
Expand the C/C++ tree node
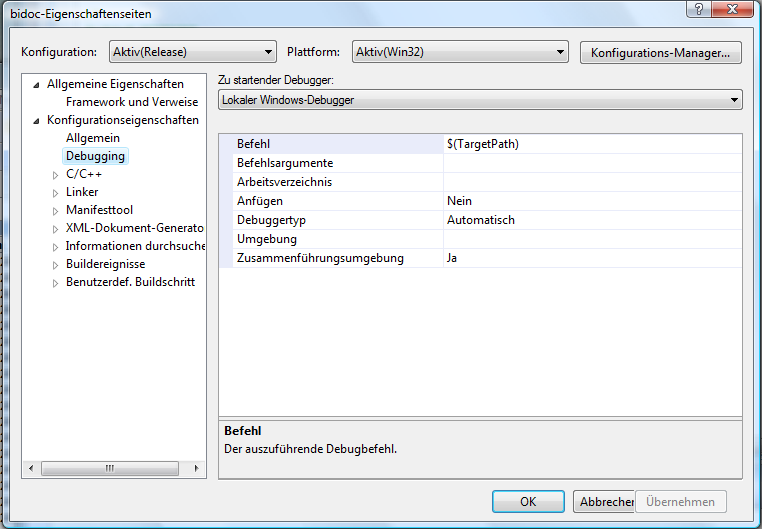point(56,174)
